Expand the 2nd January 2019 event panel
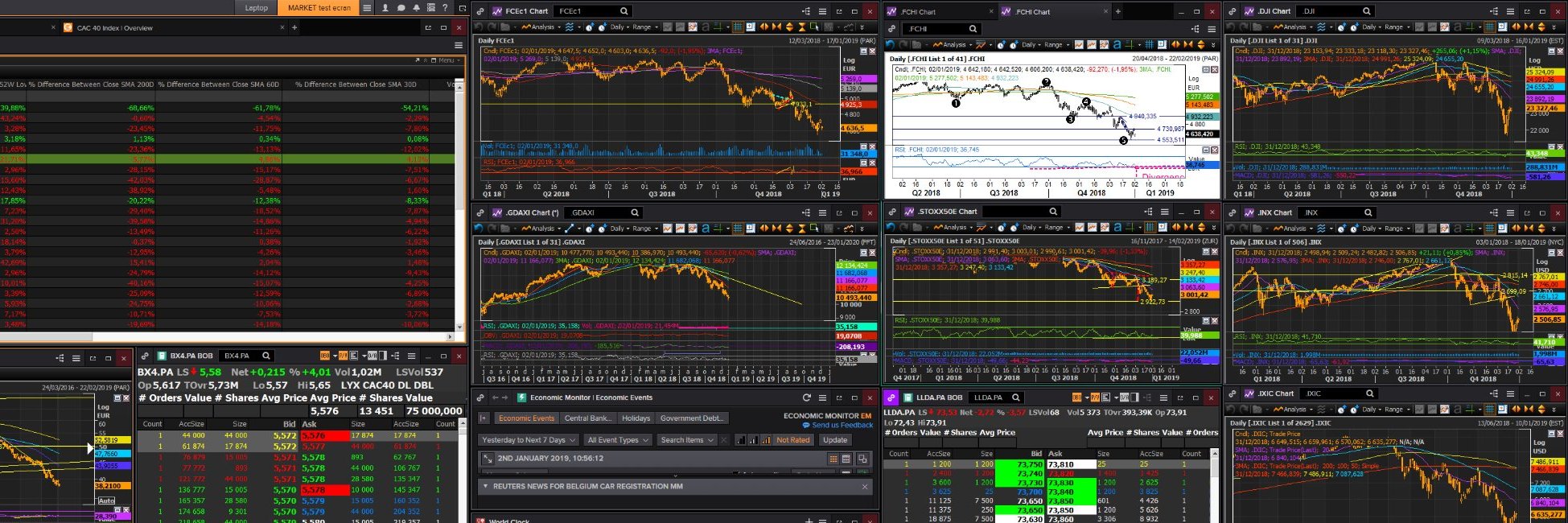The width and height of the screenshot is (1568, 523). [488, 459]
